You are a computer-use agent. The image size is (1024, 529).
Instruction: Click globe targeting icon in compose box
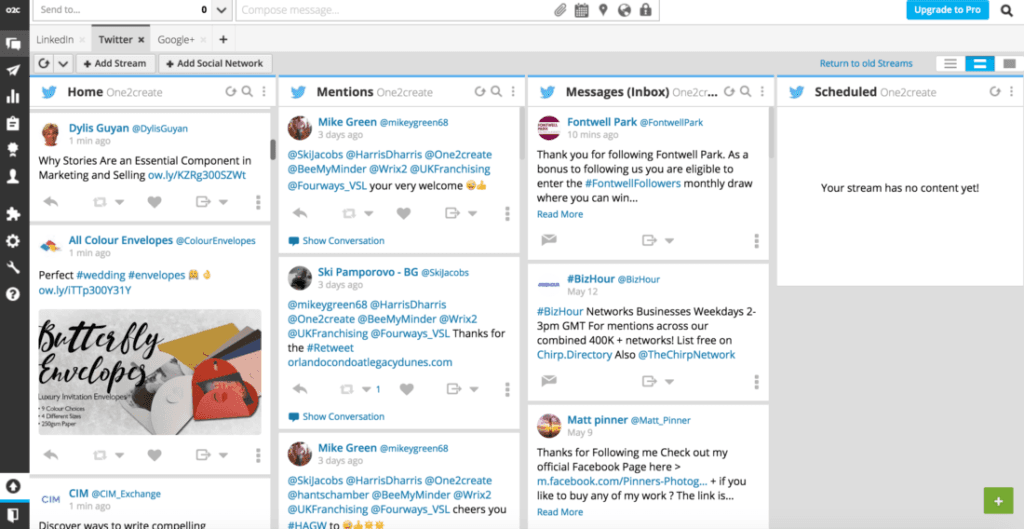click(x=624, y=10)
